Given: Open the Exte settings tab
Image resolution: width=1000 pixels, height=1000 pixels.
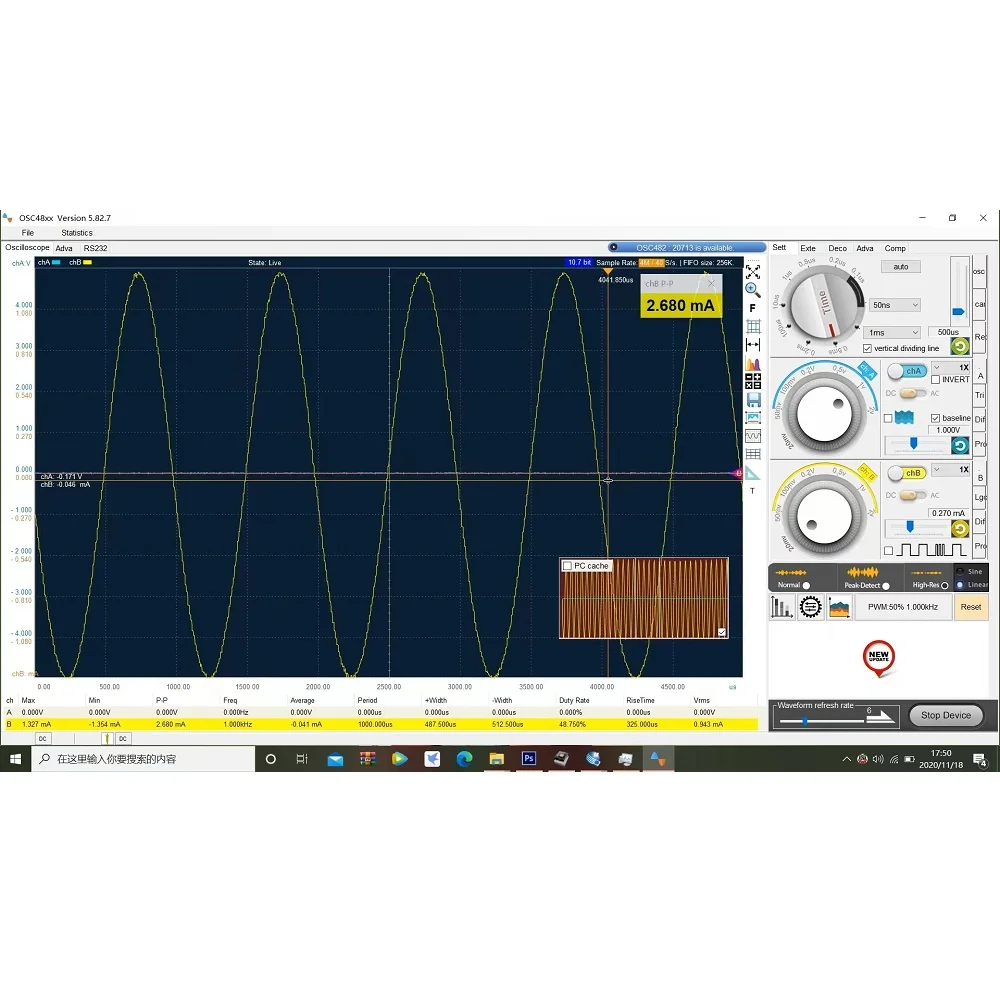Looking at the screenshot, I should click(x=807, y=248).
